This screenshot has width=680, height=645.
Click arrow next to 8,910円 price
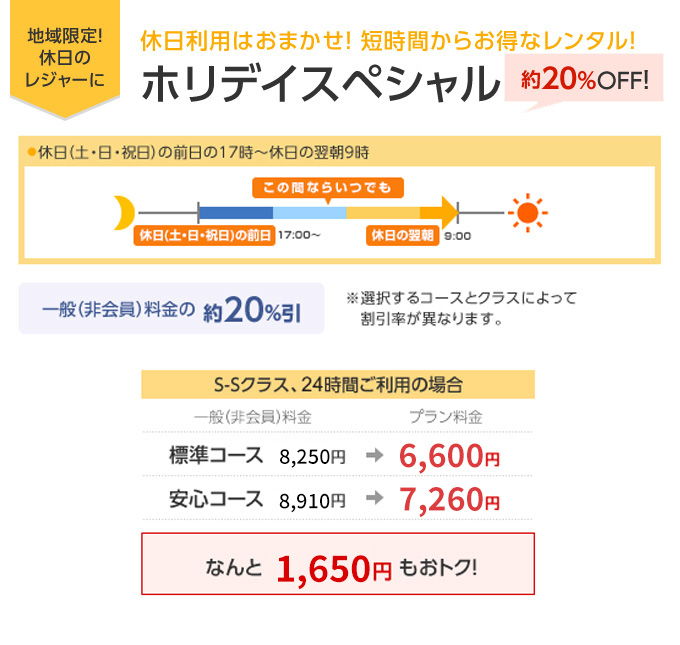pos(375,498)
